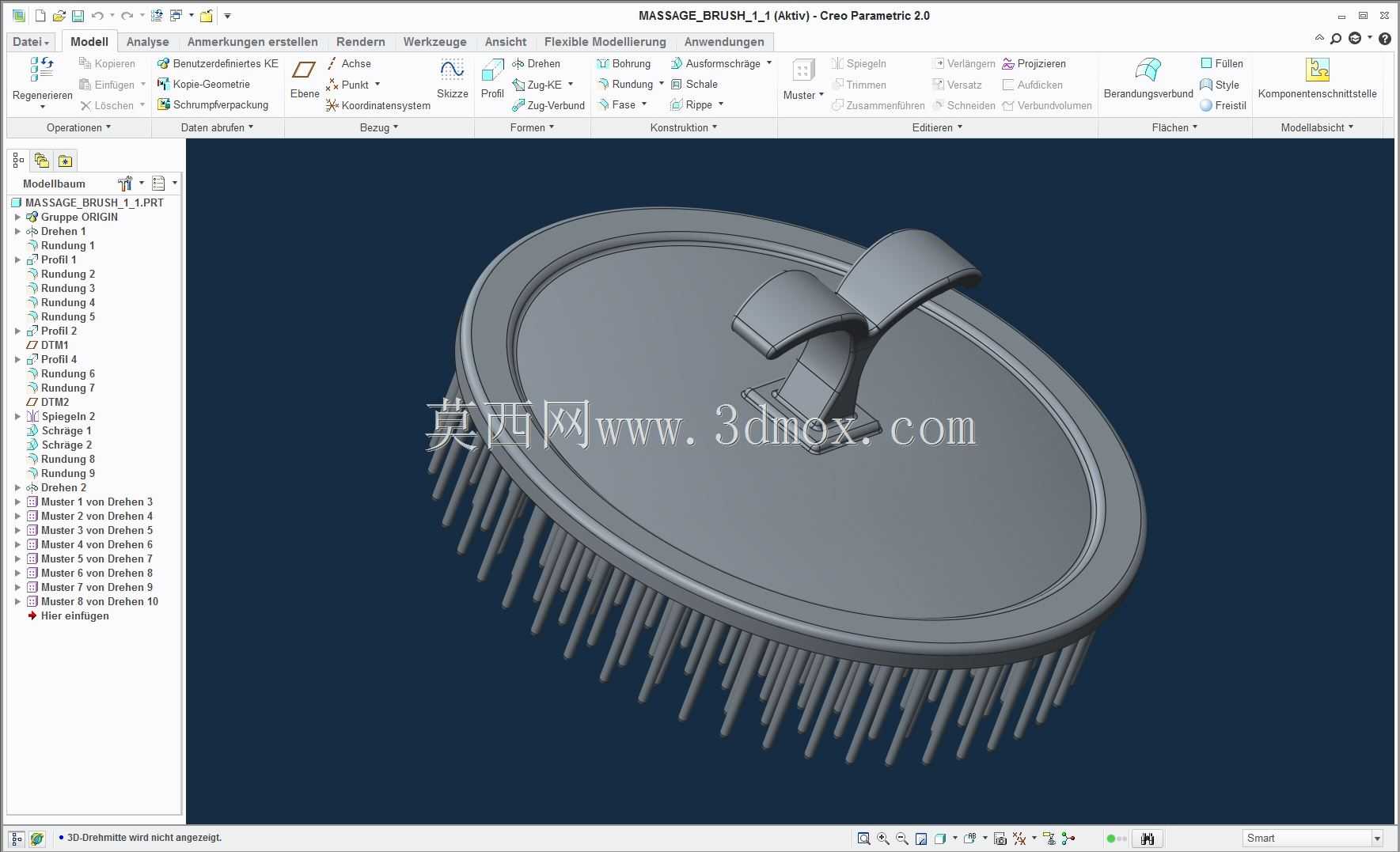
Task: Click the Zug-Verbund swept blend tool
Action: click(548, 105)
